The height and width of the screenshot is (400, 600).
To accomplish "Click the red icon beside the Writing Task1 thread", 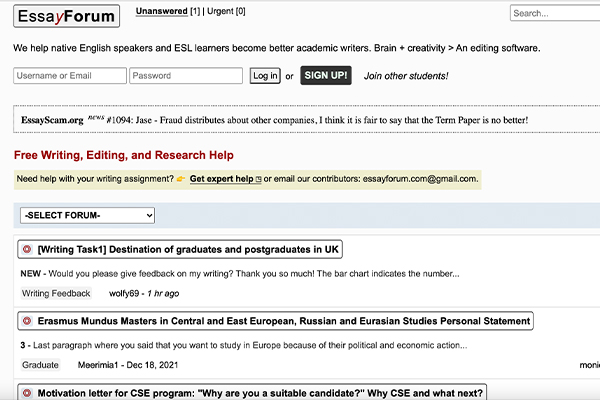I will [27, 249].
